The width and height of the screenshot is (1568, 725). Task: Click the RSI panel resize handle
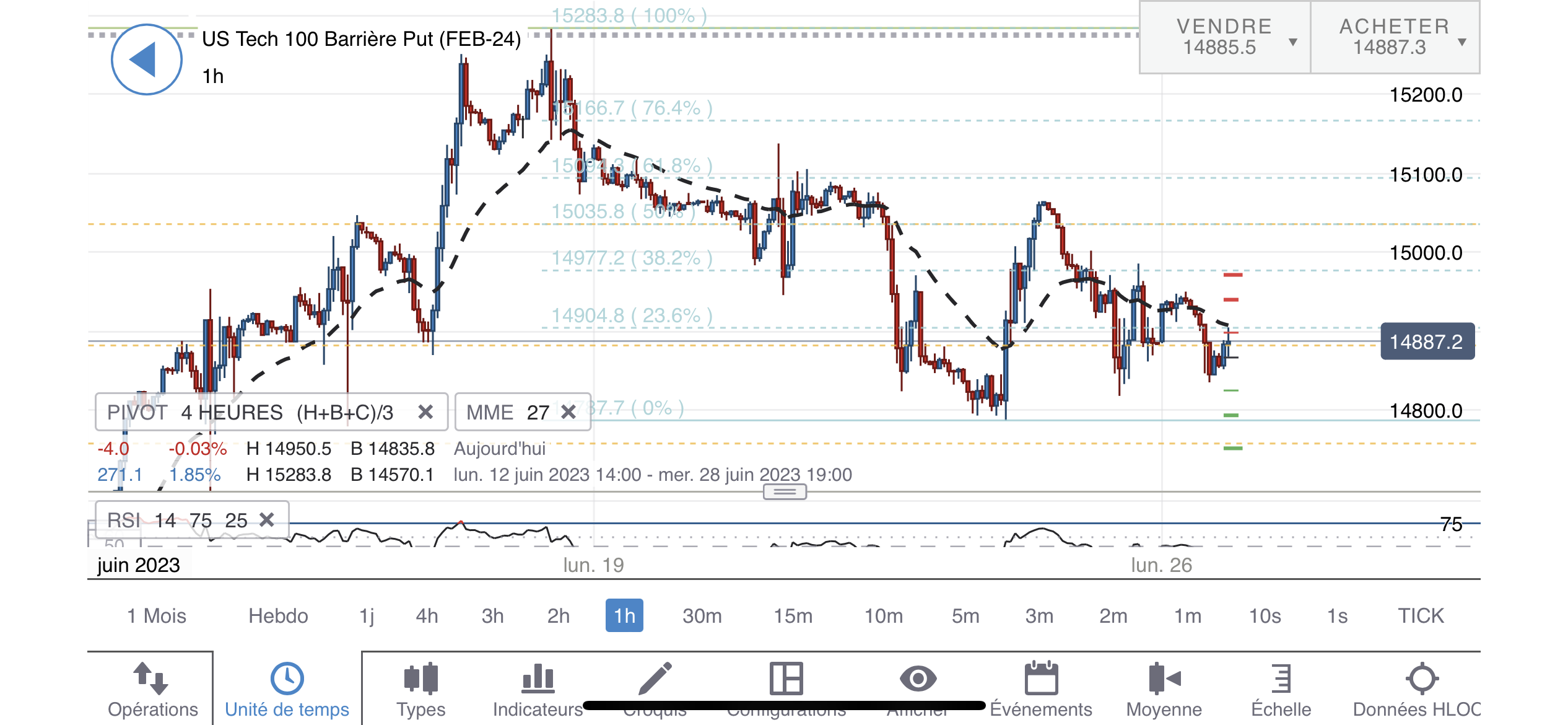(785, 492)
